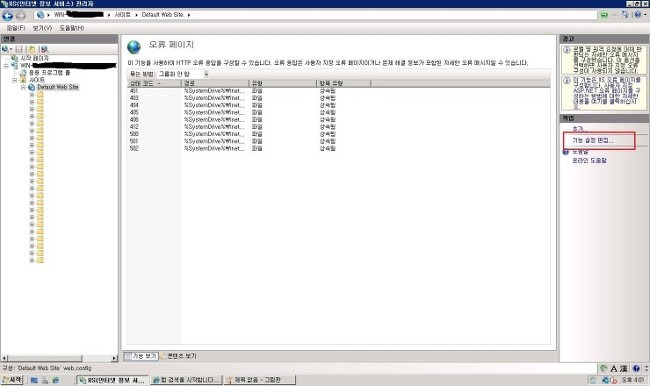Sort by the 유형 column header
Screen dimensions: 650x386
tap(282, 83)
